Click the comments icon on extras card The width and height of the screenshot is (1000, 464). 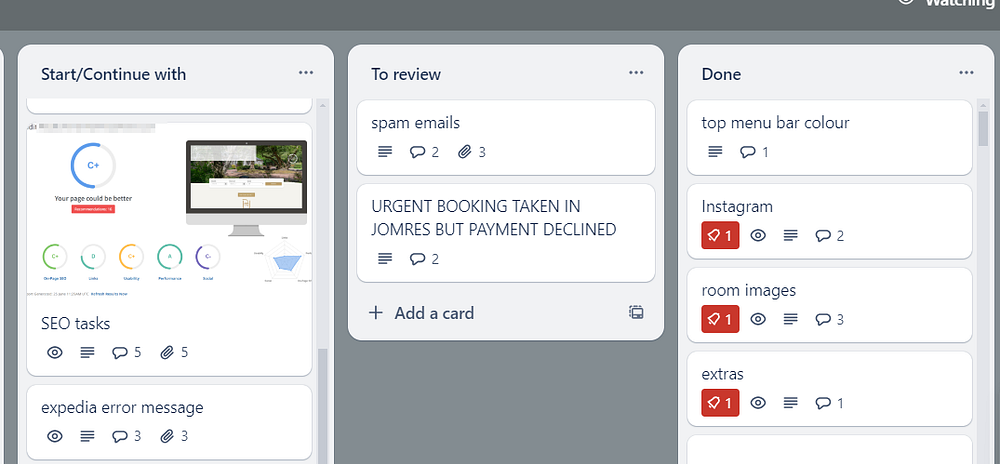(x=823, y=403)
